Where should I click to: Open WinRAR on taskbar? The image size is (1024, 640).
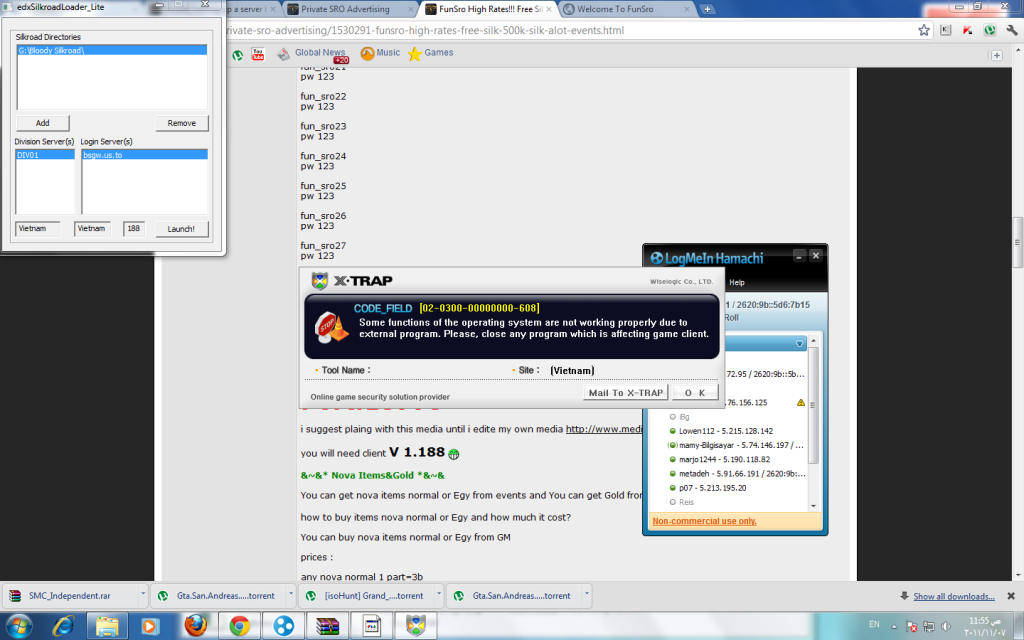pos(327,626)
